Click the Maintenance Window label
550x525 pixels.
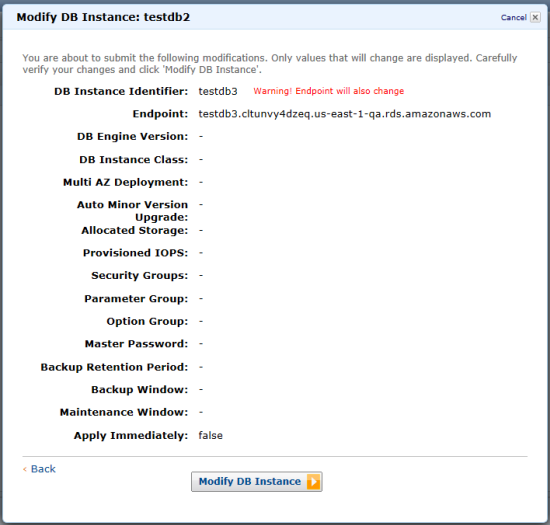(124, 412)
